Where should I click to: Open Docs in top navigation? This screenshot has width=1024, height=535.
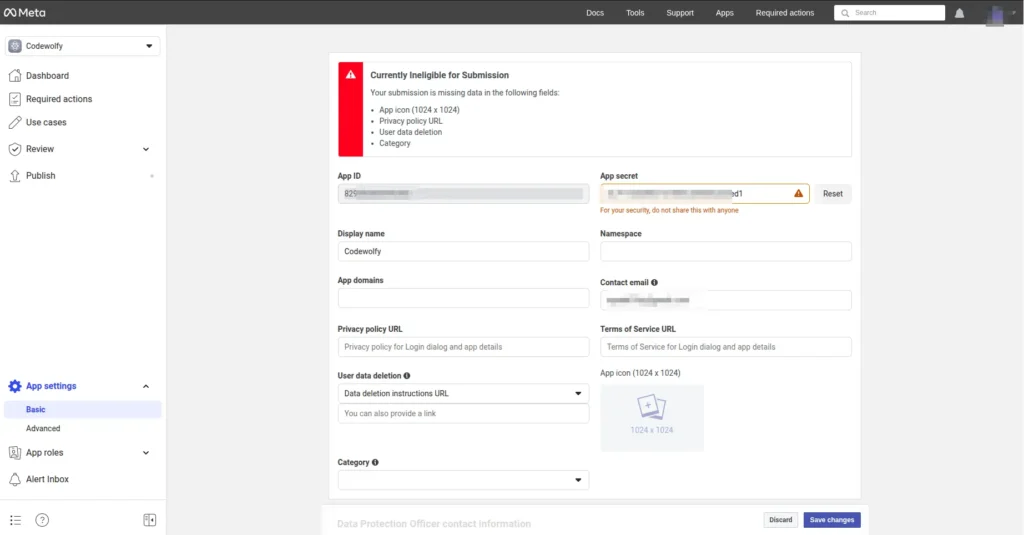[595, 13]
